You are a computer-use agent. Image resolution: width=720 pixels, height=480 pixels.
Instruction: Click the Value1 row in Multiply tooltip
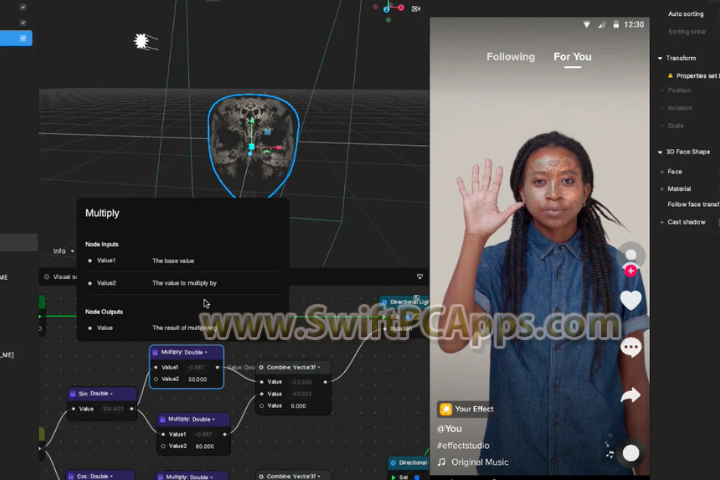(x=182, y=260)
